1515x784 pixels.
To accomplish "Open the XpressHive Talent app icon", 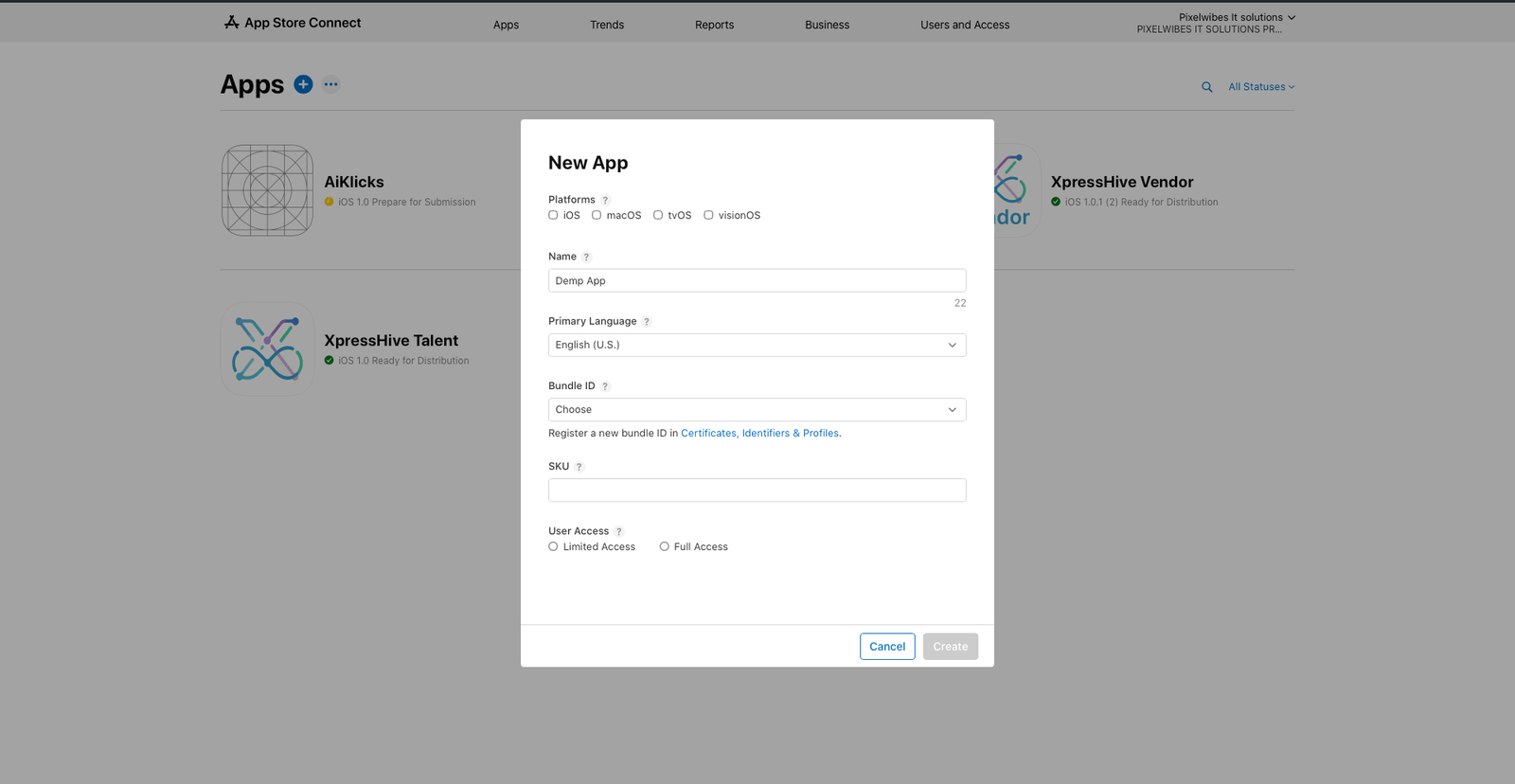I will click(x=267, y=349).
